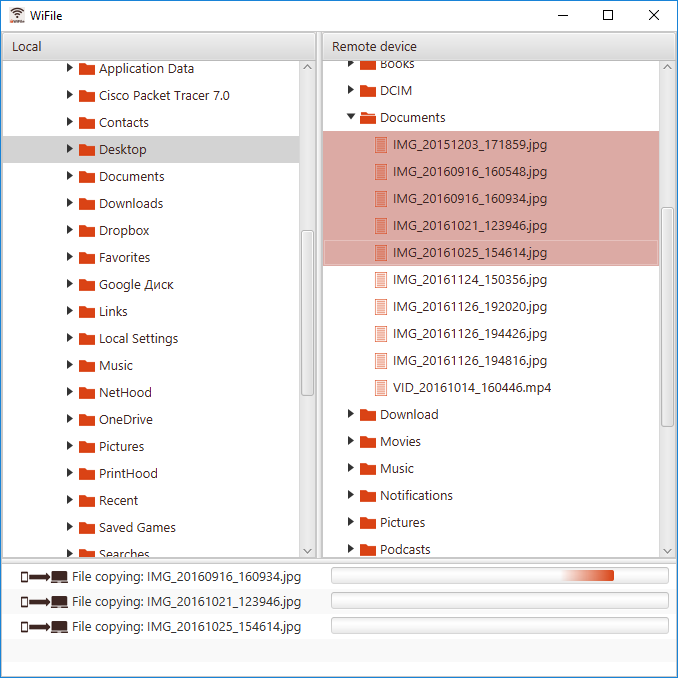Click the open Documents folder icon on remote device
Viewport: 678px width, 678px height.
(368, 118)
